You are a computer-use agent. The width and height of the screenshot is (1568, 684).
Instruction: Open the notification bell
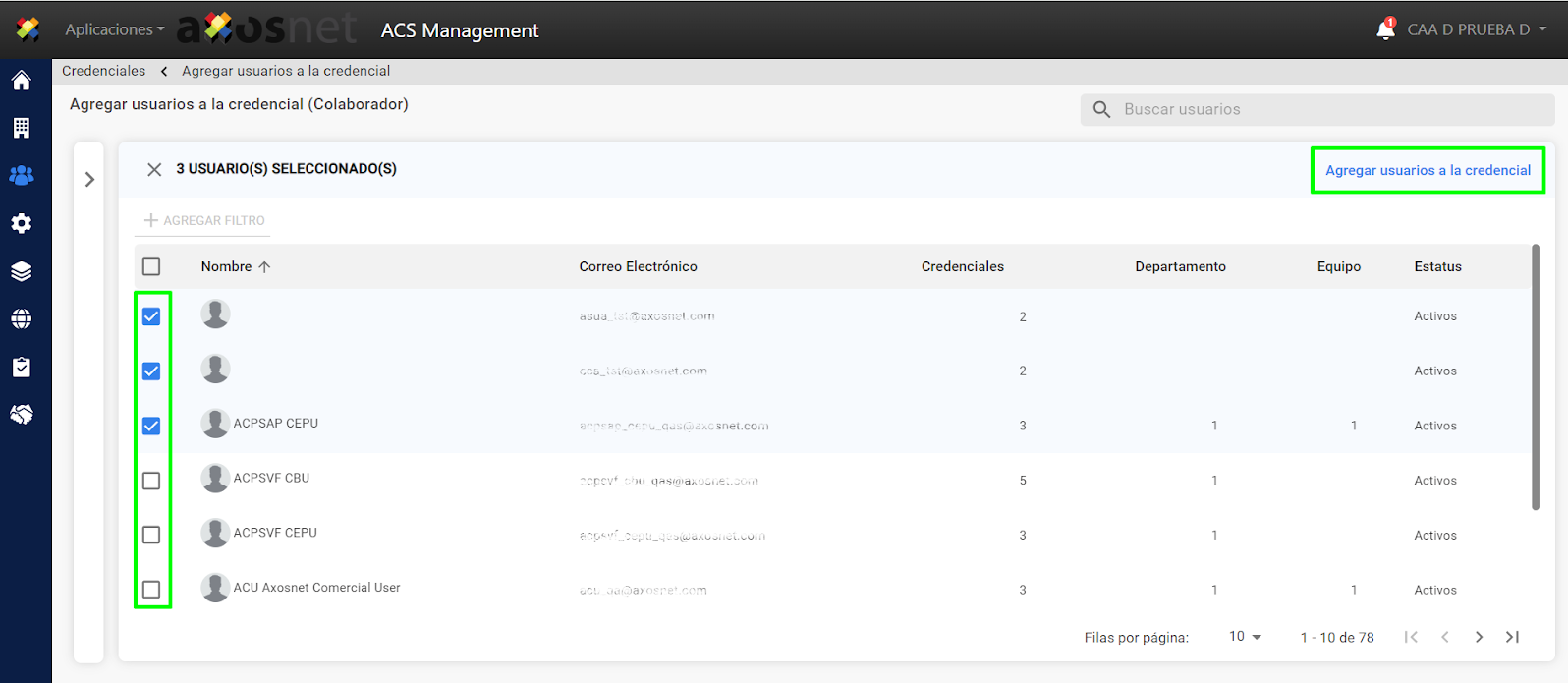(1385, 29)
